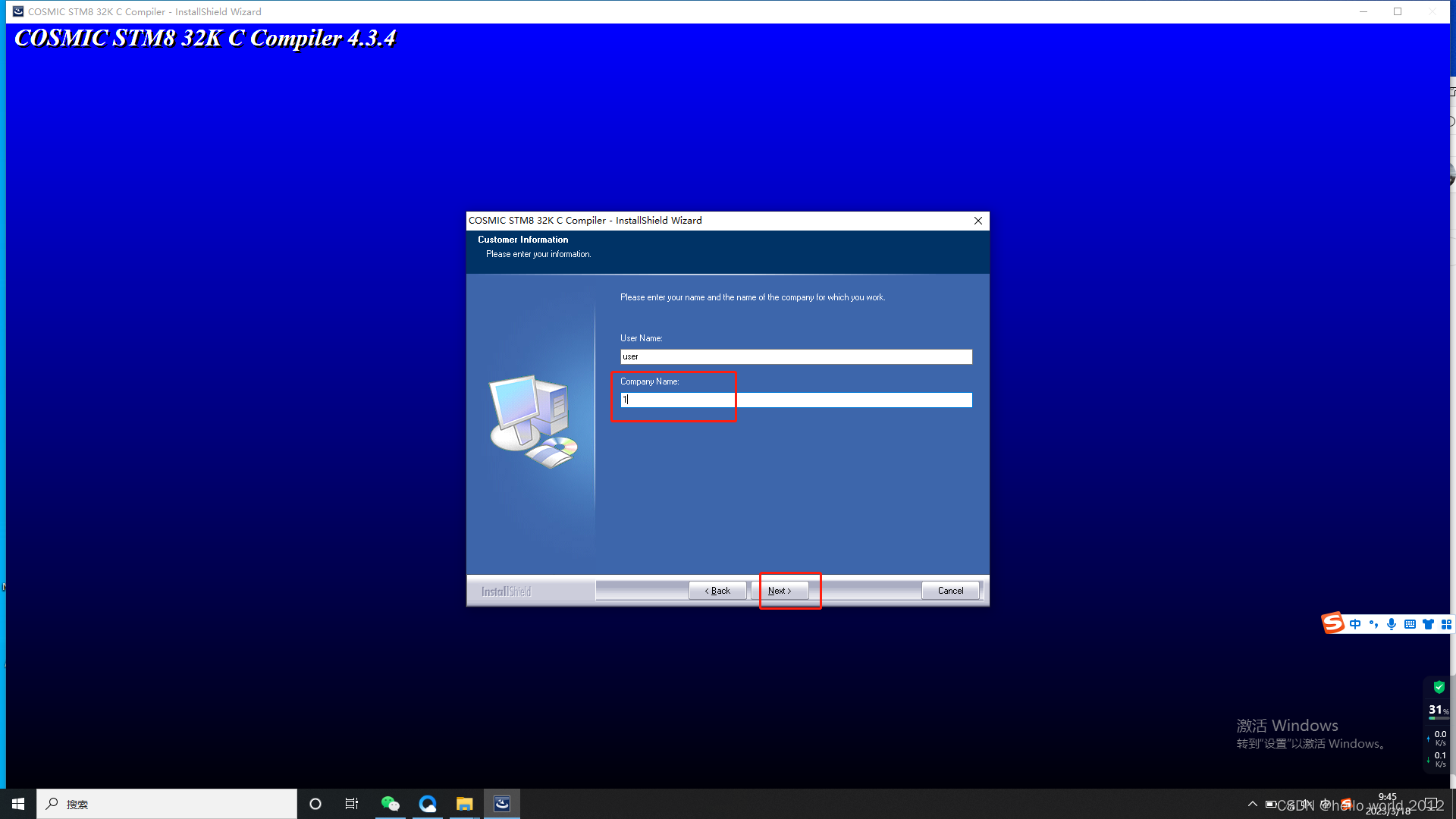The image size is (1456, 819).
Task: Click the taskbar search box
Action: [167, 804]
